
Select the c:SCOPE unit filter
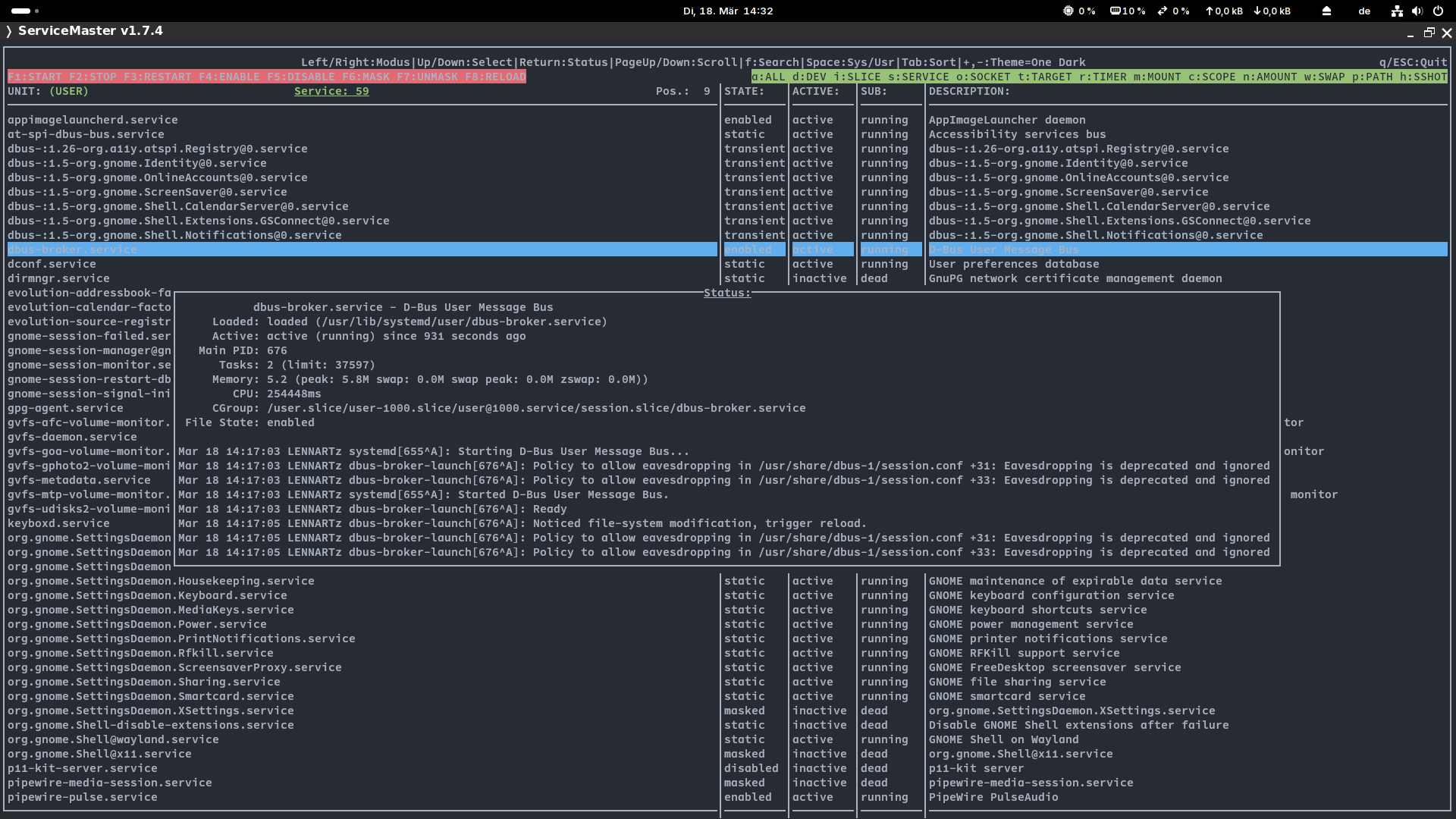coord(1212,77)
